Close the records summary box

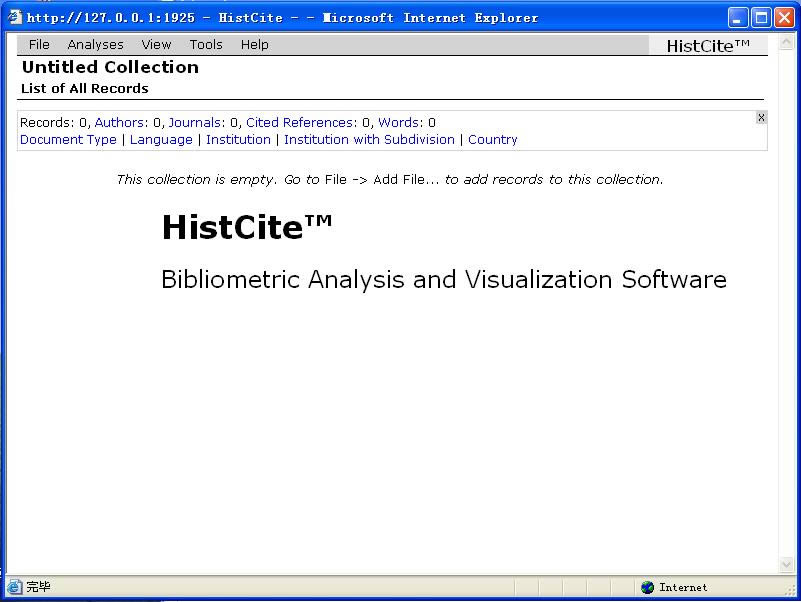tap(761, 118)
